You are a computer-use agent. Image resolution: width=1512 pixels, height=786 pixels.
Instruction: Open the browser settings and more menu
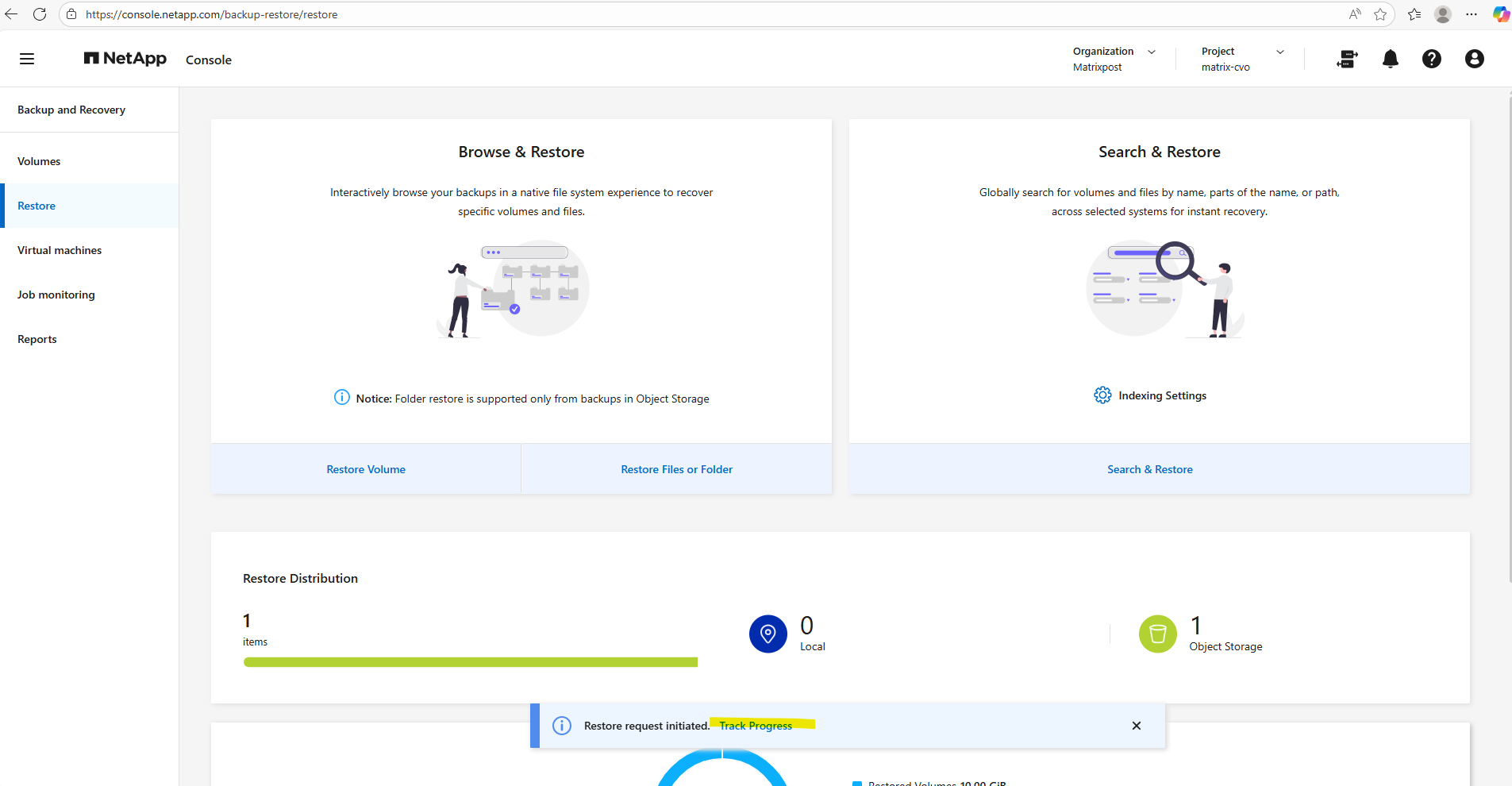pyautogui.click(x=1472, y=14)
